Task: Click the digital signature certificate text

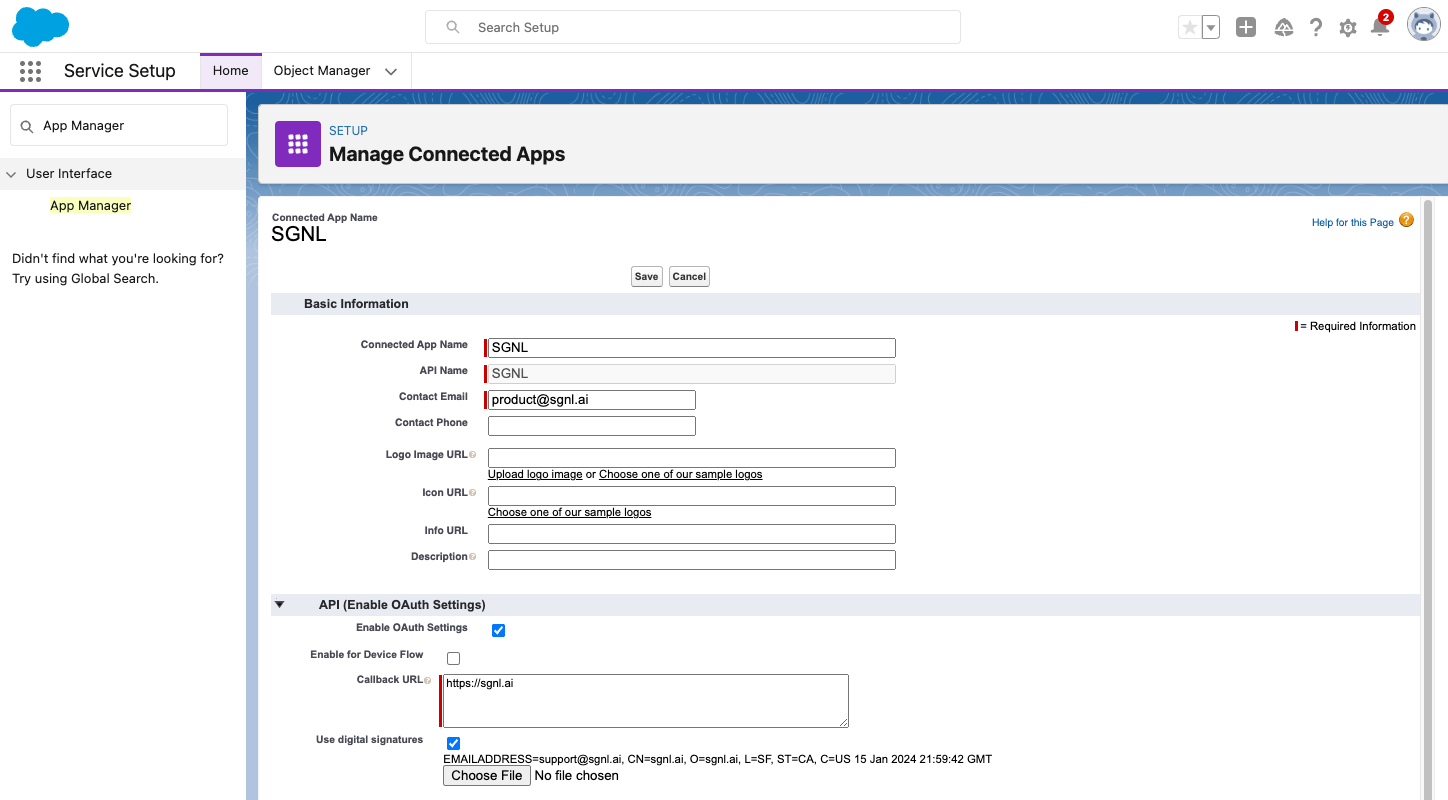Action: [718, 759]
